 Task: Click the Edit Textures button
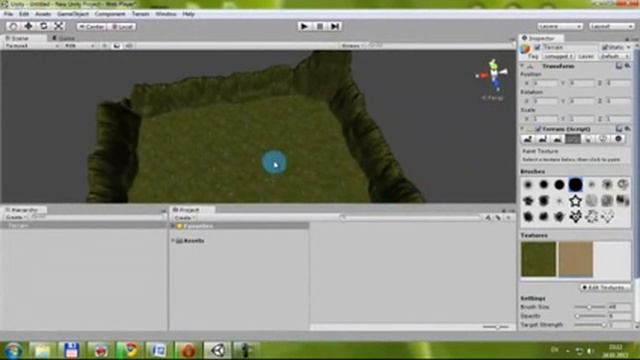[x=605, y=287]
